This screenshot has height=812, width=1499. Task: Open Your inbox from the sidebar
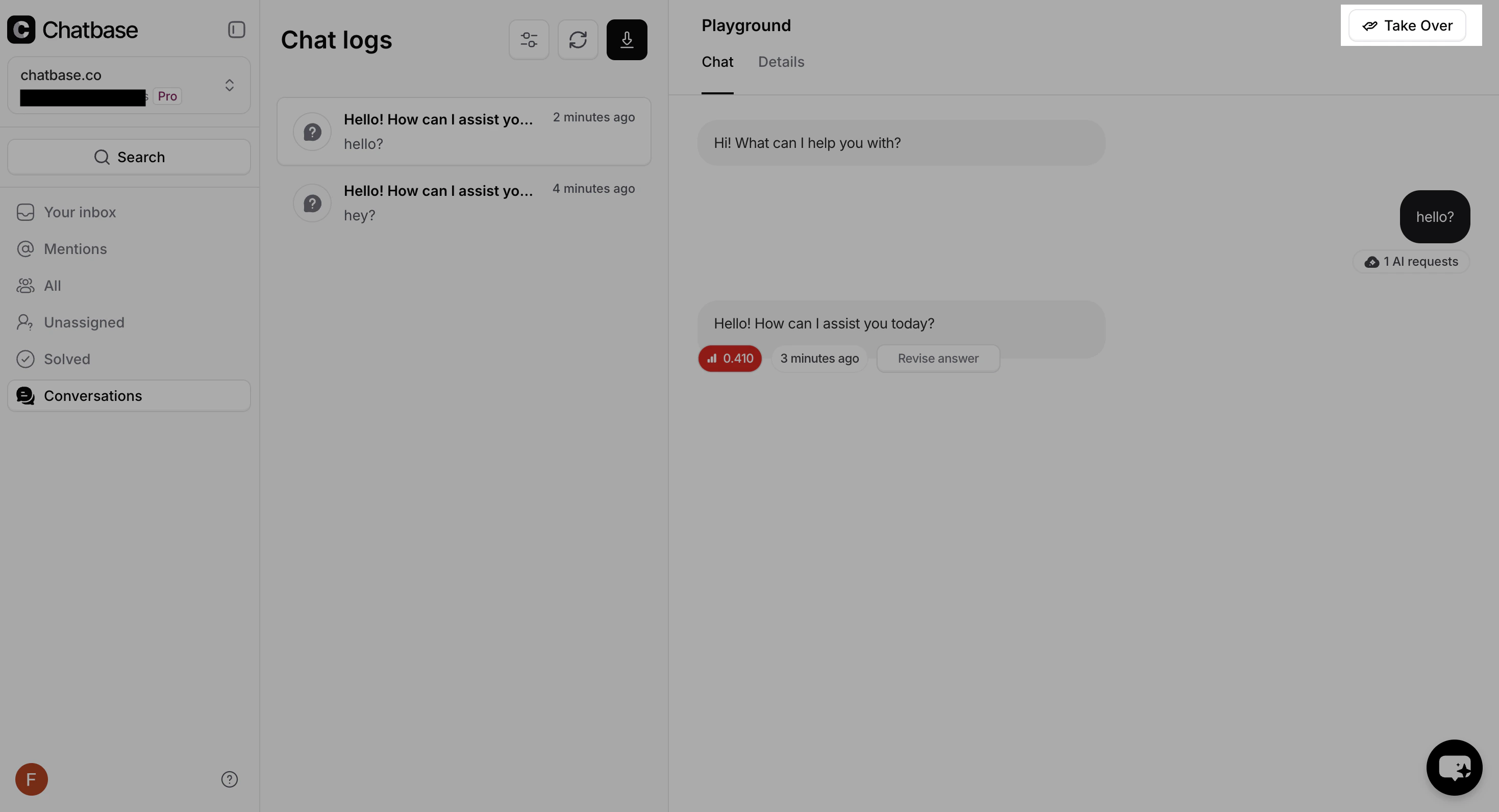80,212
